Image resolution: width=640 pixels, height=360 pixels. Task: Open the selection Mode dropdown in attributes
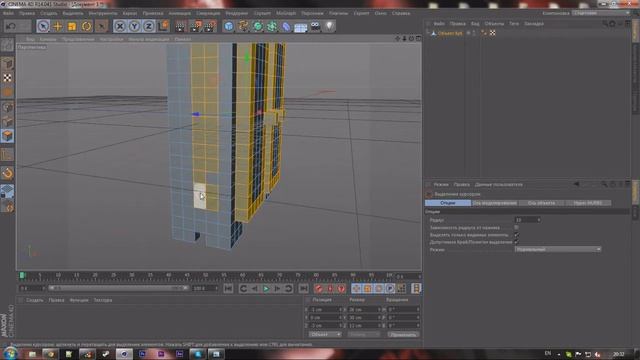(558, 249)
